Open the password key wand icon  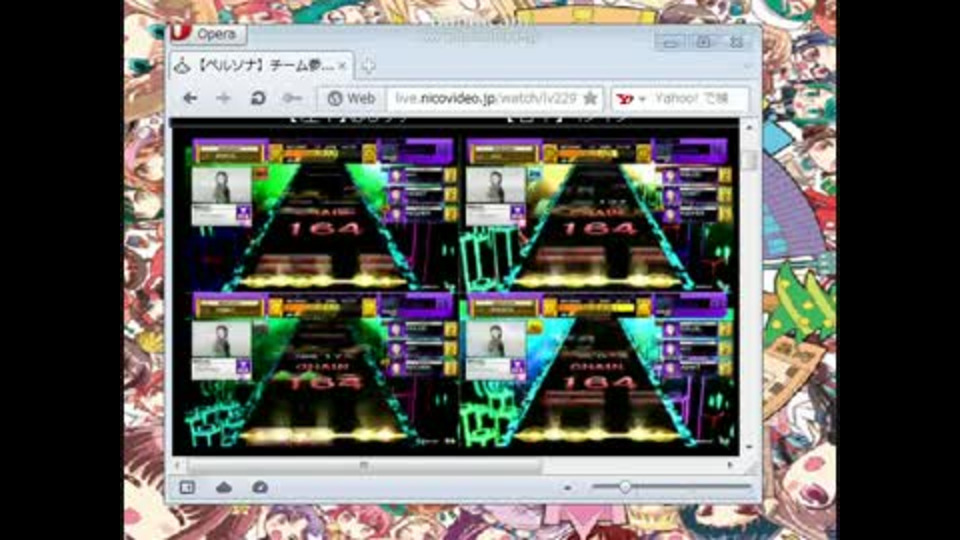pos(292,98)
